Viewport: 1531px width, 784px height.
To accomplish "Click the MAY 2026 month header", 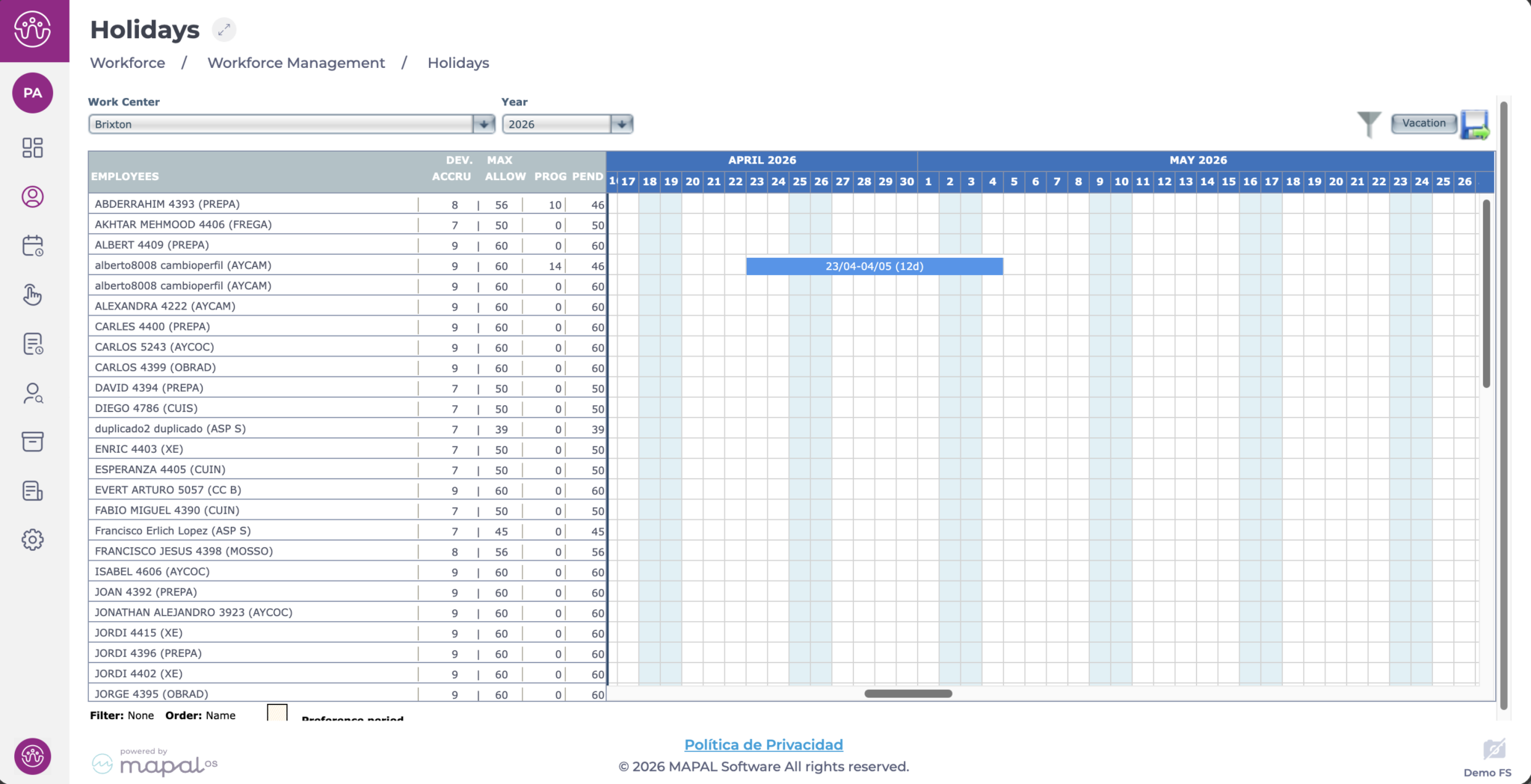I will pyautogui.click(x=1198, y=160).
